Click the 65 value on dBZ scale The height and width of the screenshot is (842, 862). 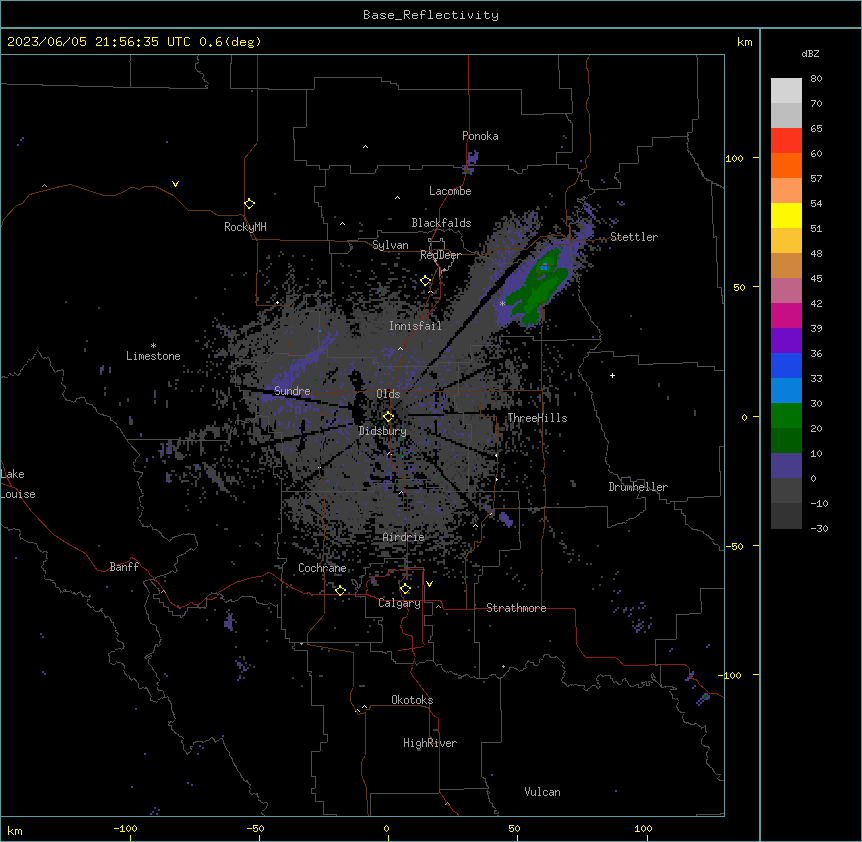(x=816, y=129)
